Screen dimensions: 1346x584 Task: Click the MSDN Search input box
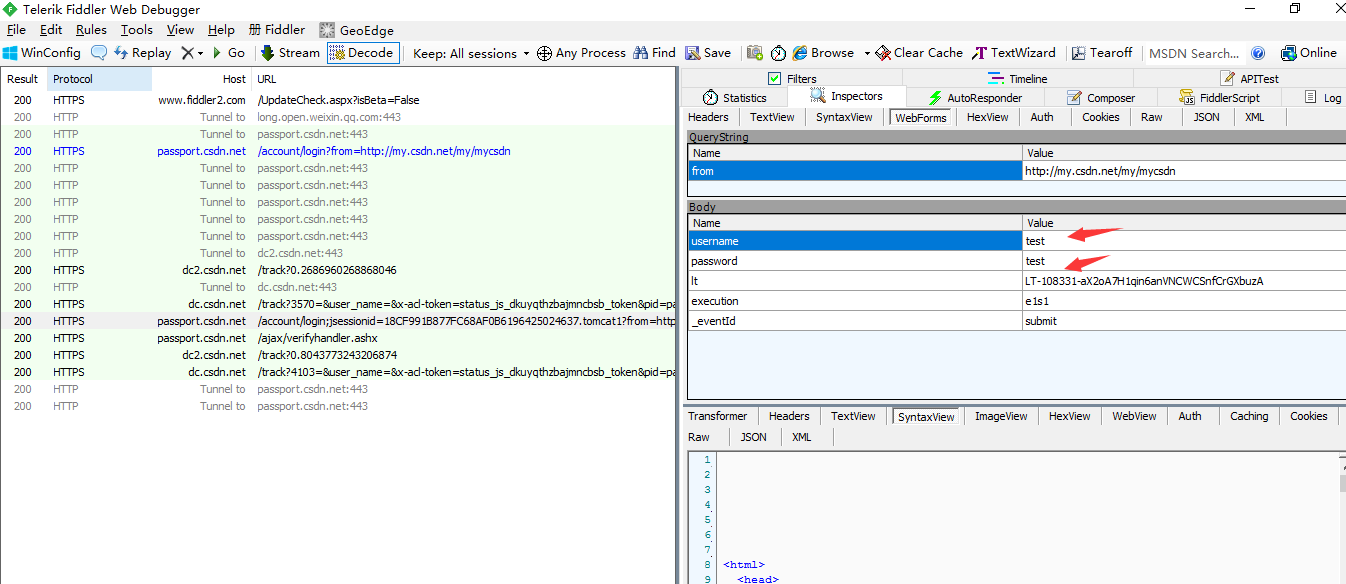coord(1193,53)
